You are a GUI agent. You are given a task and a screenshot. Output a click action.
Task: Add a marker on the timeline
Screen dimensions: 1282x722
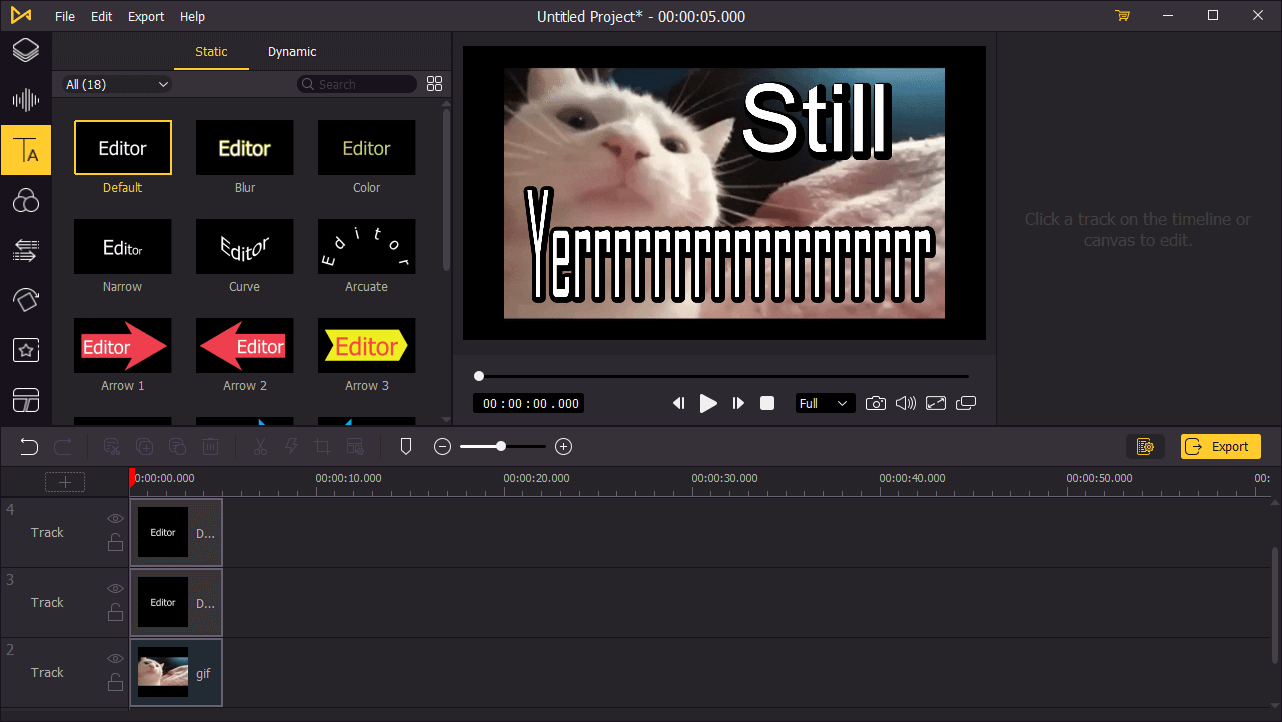406,447
